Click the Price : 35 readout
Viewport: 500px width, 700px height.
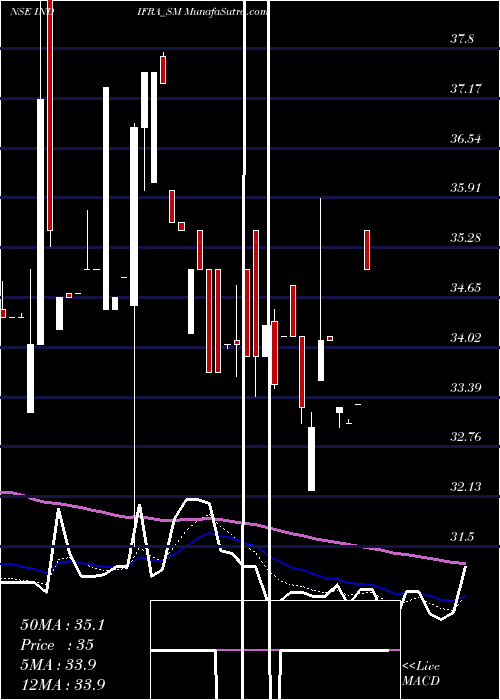point(57,645)
